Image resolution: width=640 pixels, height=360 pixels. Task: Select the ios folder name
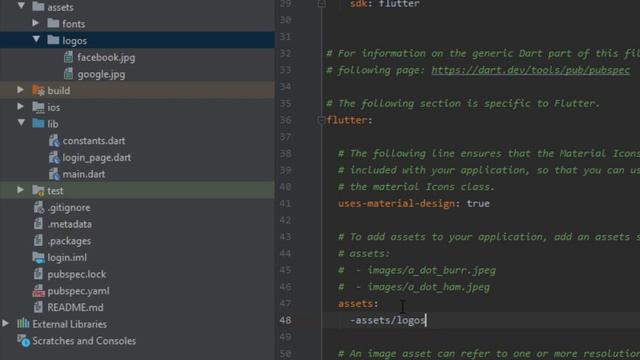[54, 107]
